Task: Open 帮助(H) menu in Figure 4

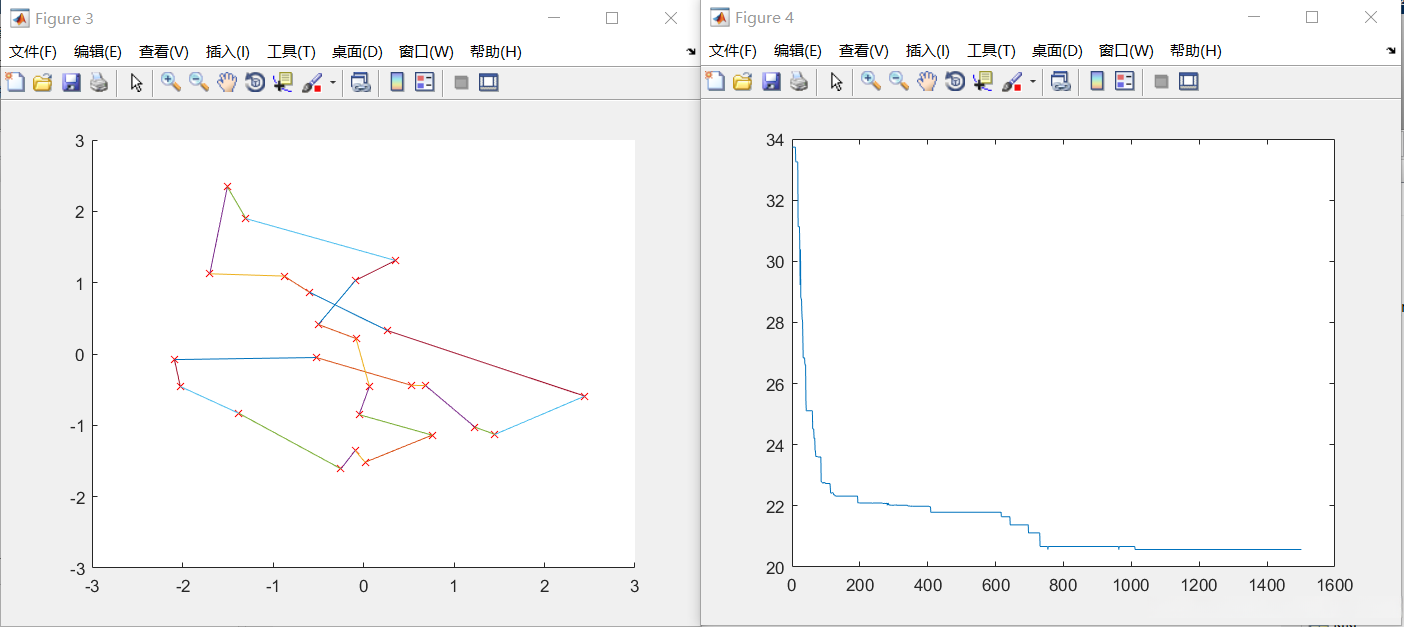Action: pyautogui.click(x=1196, y=51)
